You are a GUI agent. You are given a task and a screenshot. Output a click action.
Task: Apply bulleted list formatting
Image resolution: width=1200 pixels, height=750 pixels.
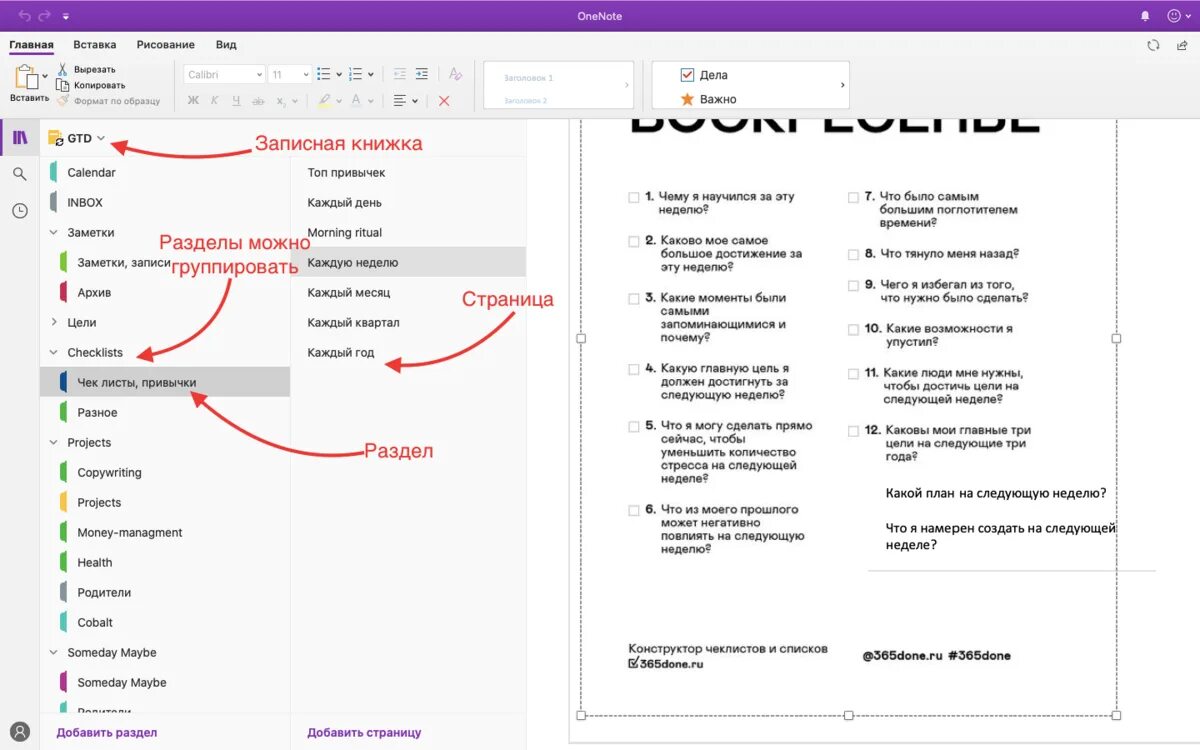point(323,74)
